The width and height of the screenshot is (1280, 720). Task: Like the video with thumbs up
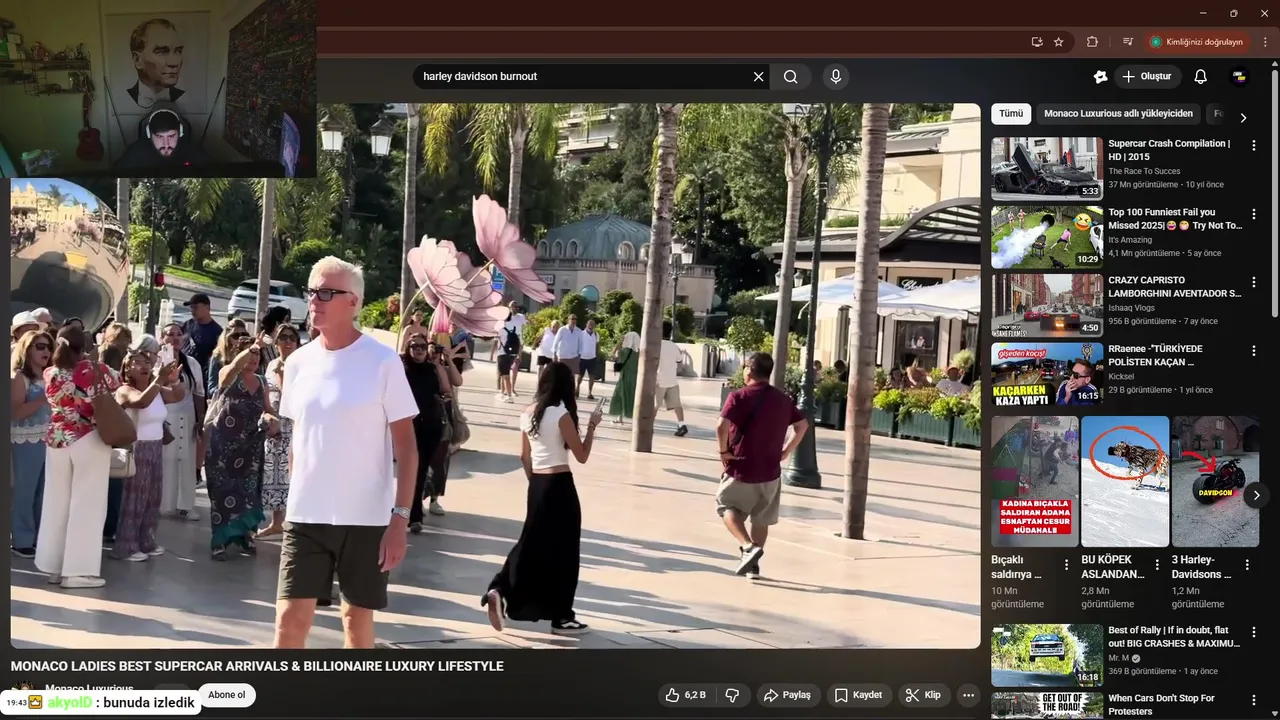tap(687, 695)
